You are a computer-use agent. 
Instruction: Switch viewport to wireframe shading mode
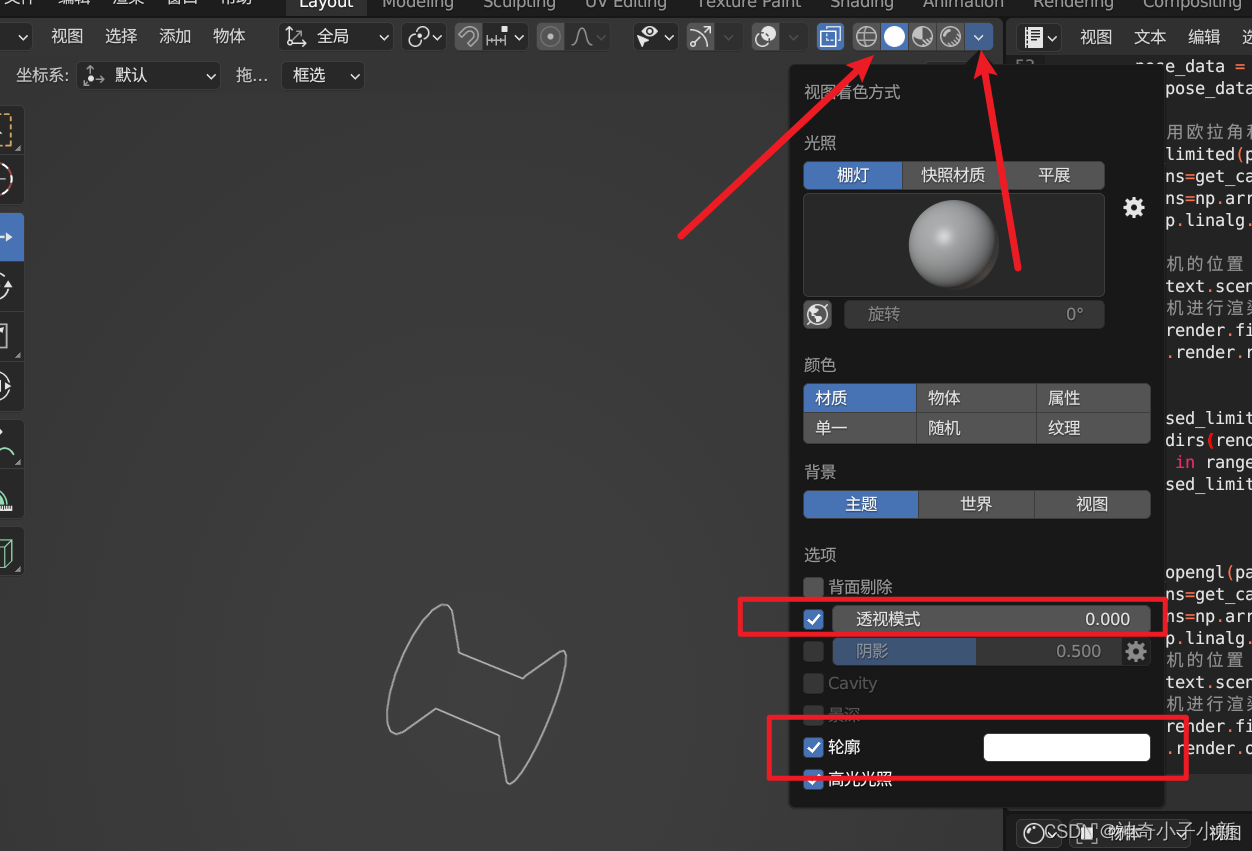tap(866, 36)
